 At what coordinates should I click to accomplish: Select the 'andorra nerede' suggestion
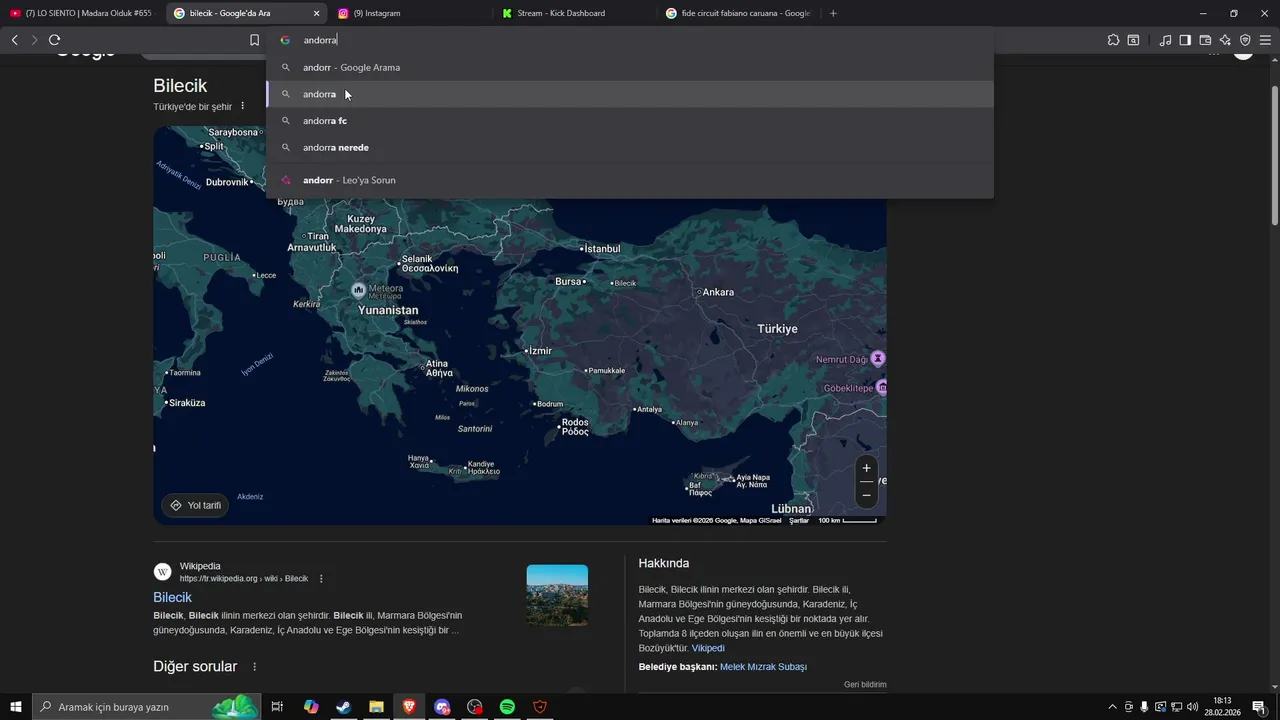pyautogui.click(x=630, y=147)
